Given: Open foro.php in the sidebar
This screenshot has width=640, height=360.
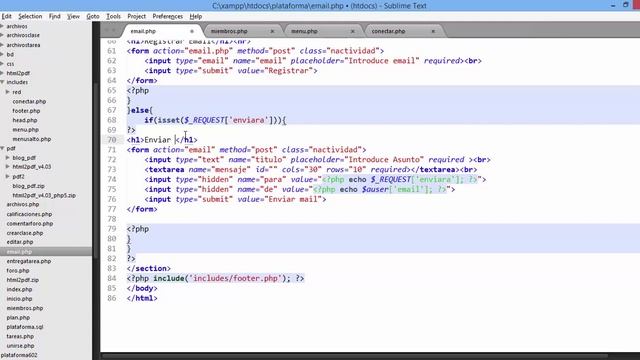Looking at the screenshot, I should point(18,270).
